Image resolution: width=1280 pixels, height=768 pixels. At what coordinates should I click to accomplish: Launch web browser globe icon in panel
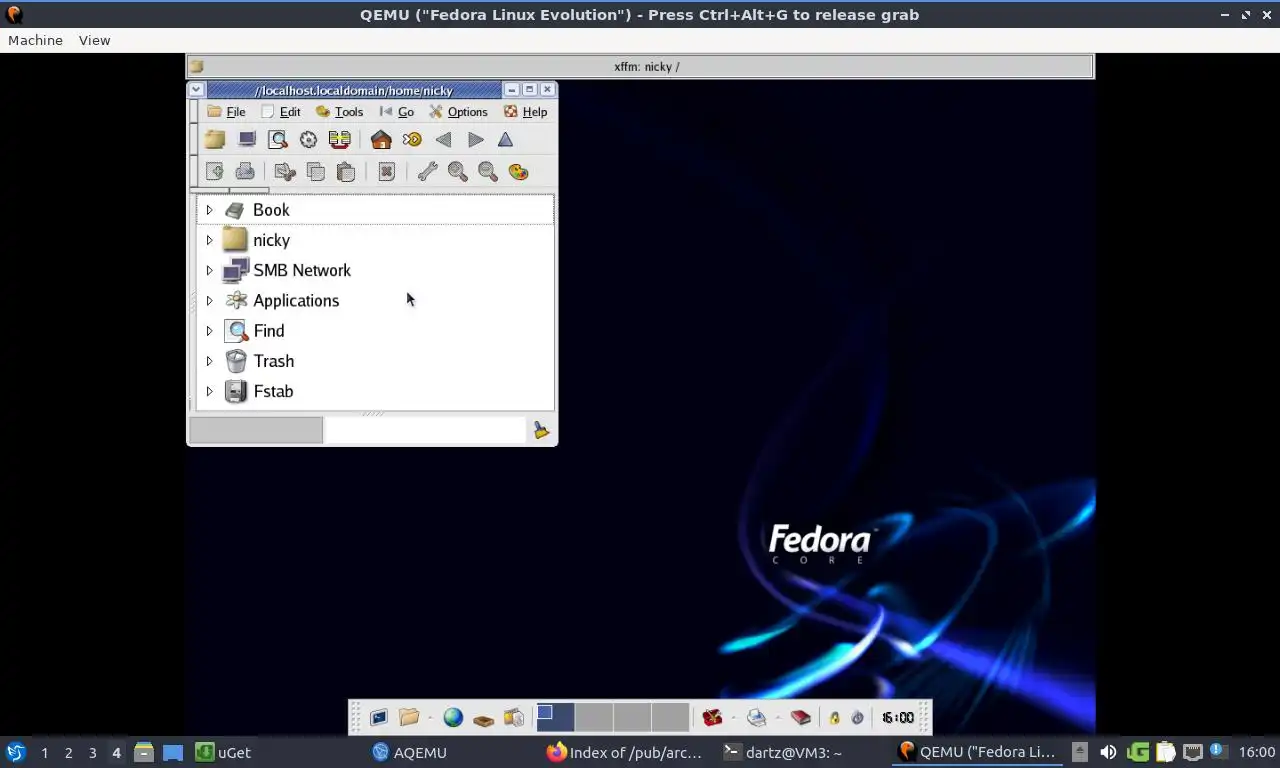(453, 718)
